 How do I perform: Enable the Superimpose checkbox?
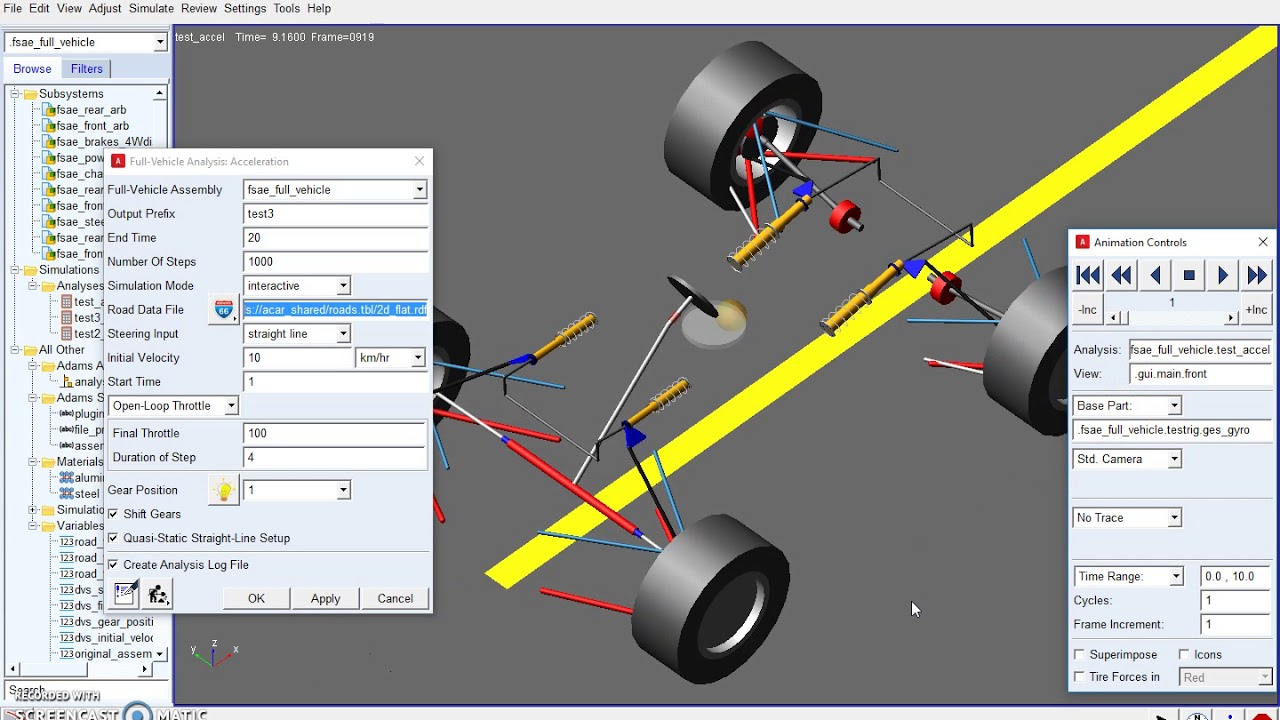pyautogui.click(x=1079, y=655)
